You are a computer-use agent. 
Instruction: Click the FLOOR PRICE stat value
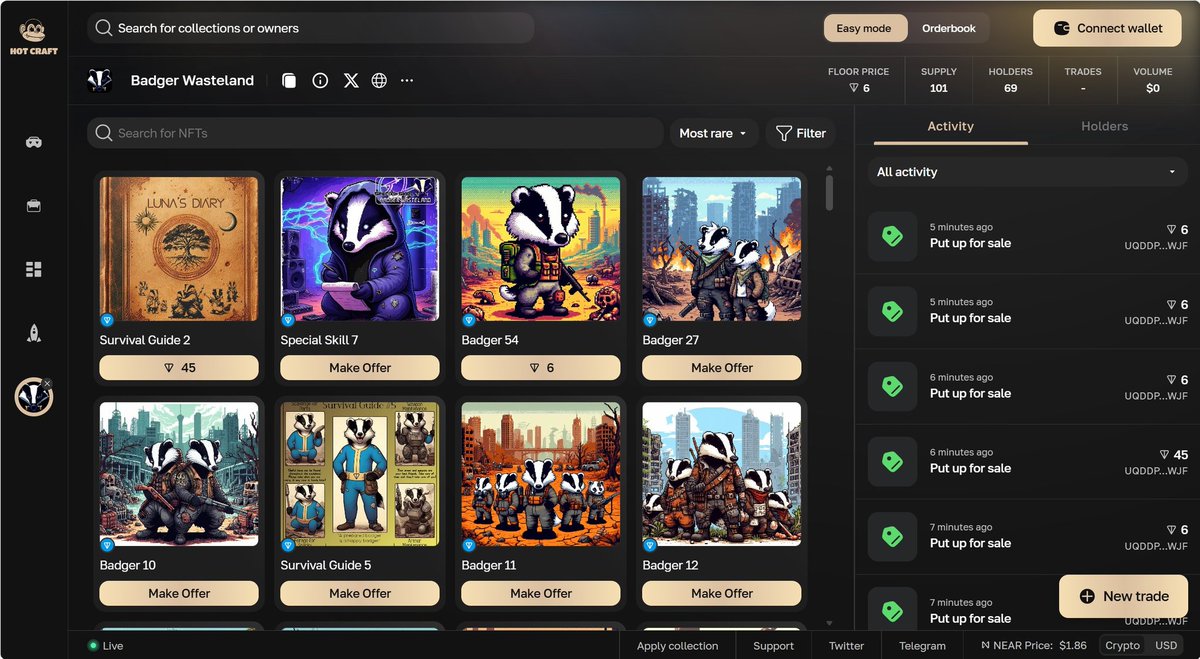point(858,88)
